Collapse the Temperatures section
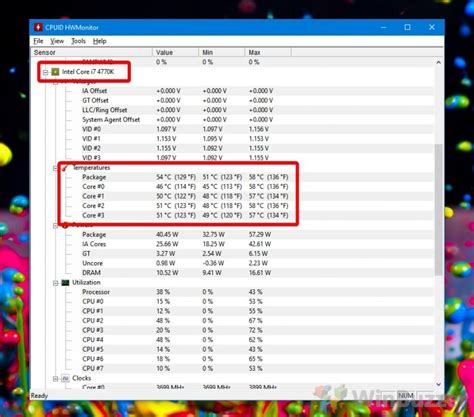The image size is (474, 417). tap(55, 168)
